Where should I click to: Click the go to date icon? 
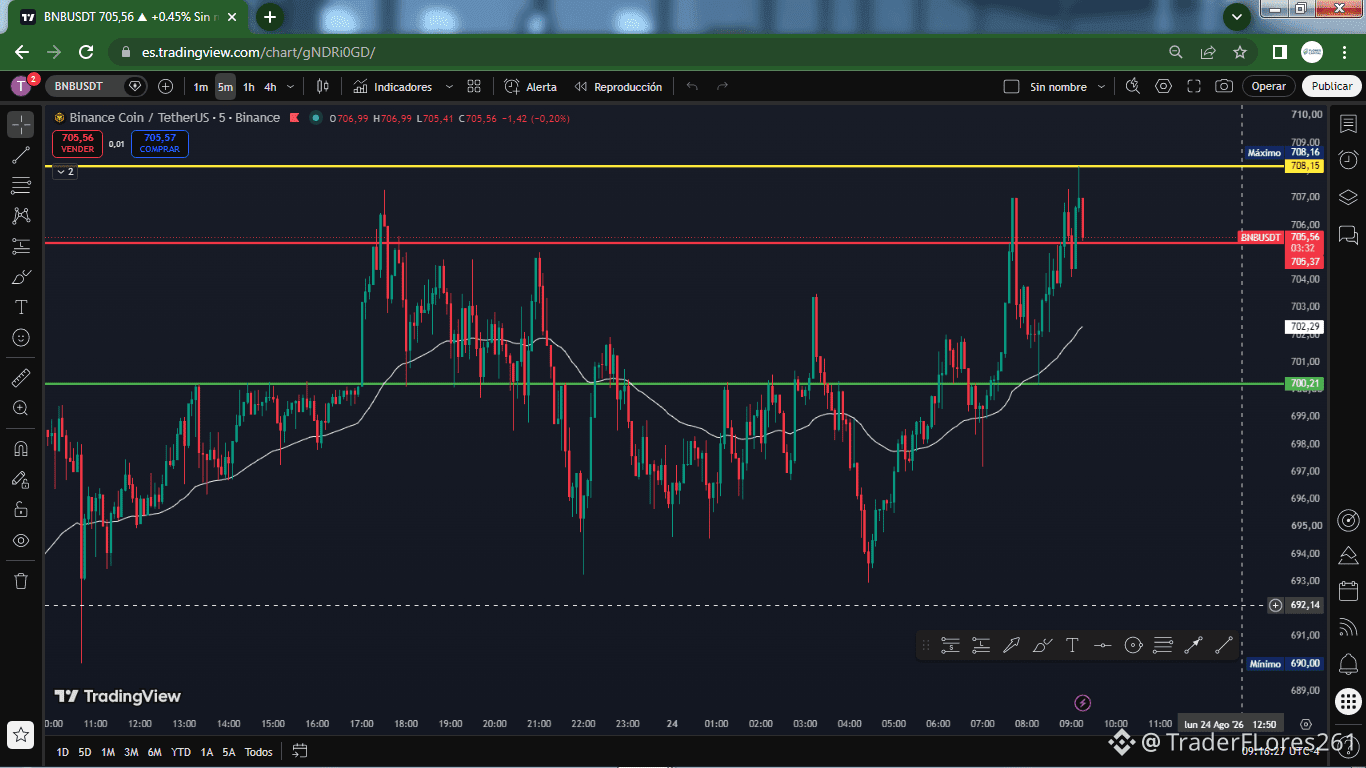point(299,751)
